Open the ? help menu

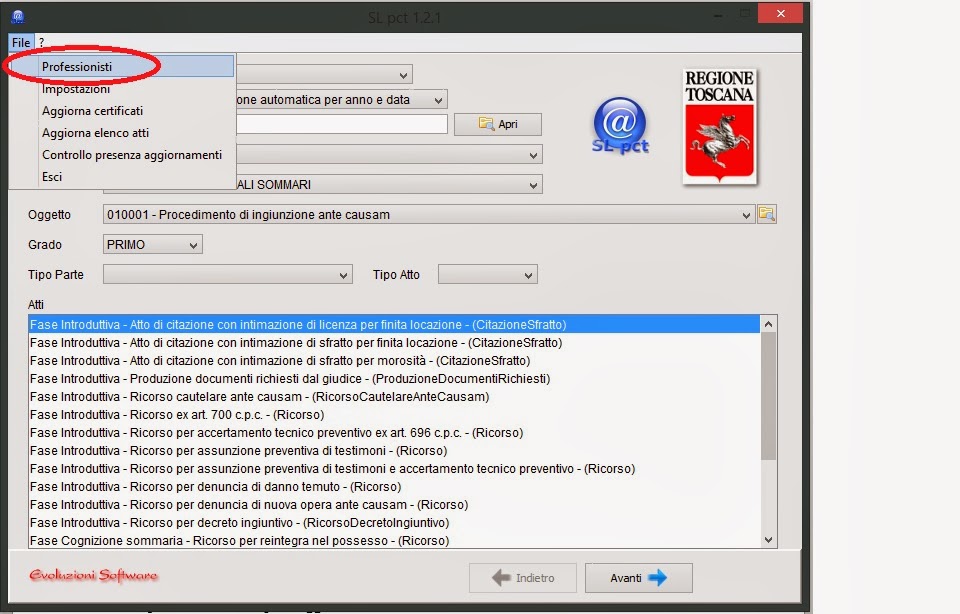pyautogui.click(x=42, y=42)
